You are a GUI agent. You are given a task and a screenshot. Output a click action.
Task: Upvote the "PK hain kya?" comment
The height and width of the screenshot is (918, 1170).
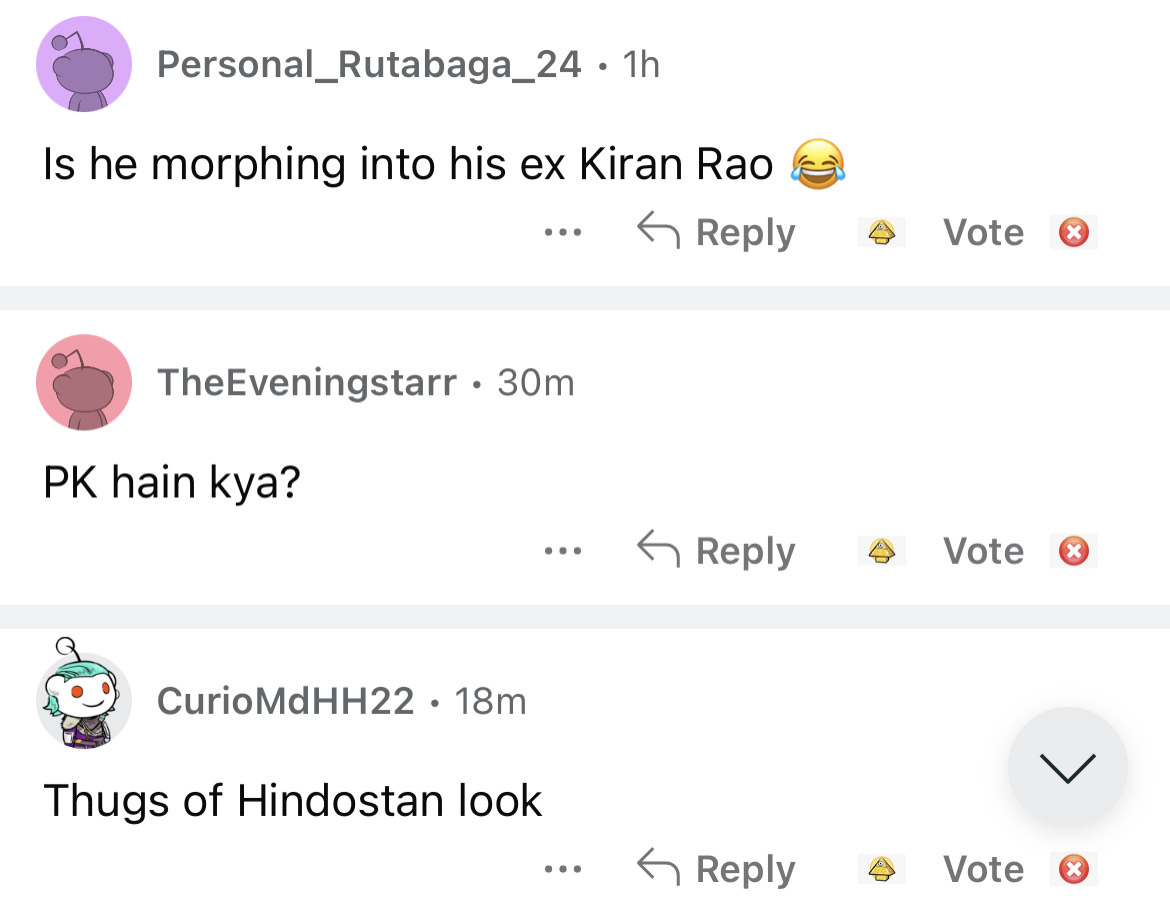(x=881, y=551)
